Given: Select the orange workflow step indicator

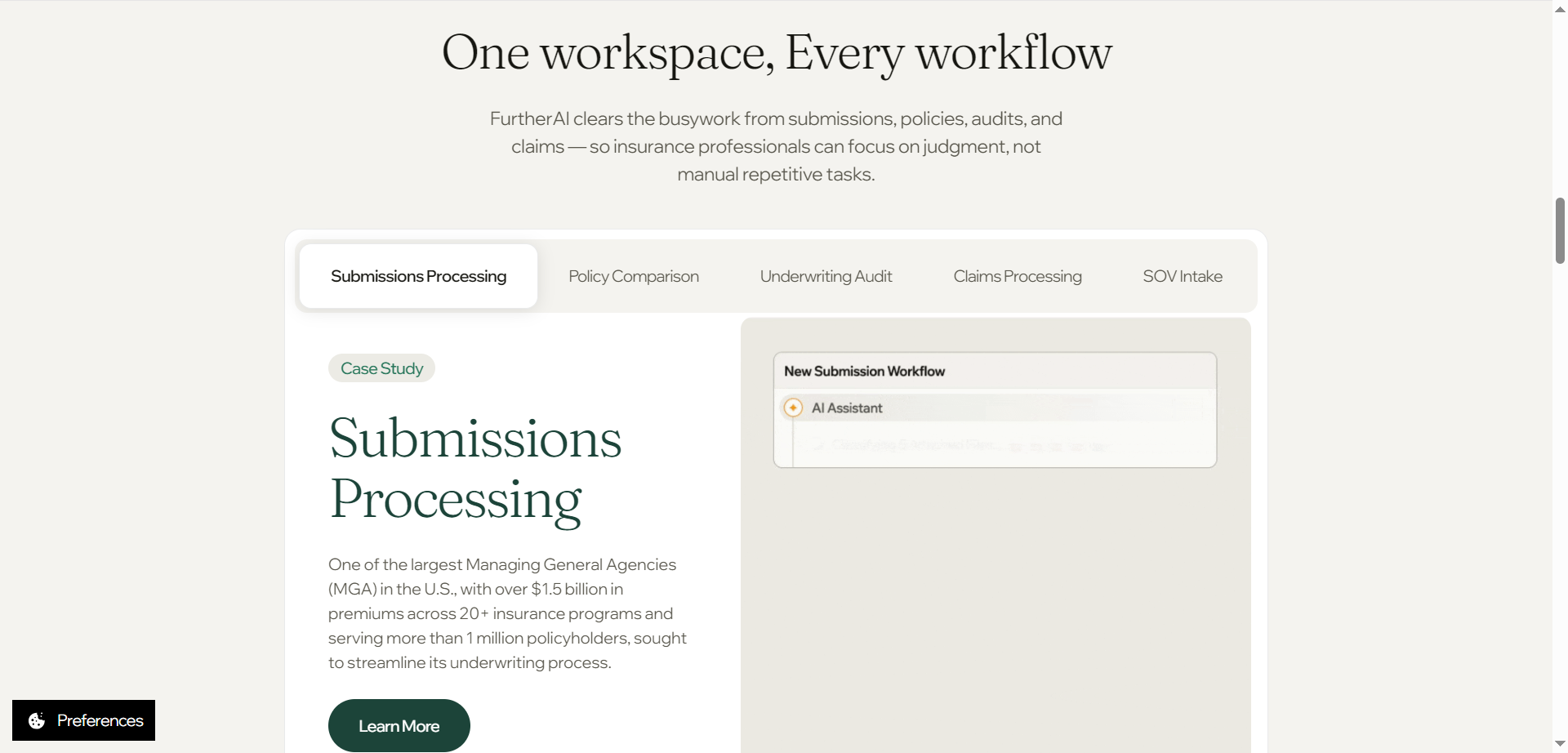Looking at the screenshot, I should click(792, 407).
